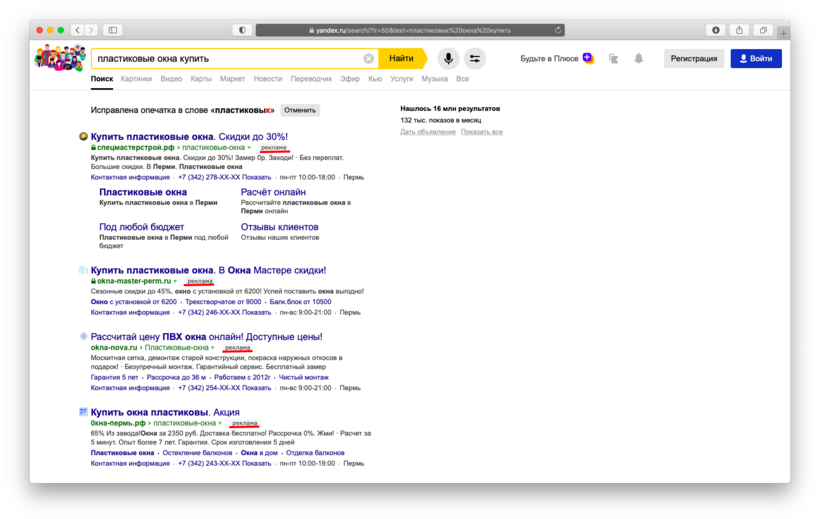Toggle Safari sidebar icon
The height and width of the screenshot is (519, 820).
click(112, 30)
